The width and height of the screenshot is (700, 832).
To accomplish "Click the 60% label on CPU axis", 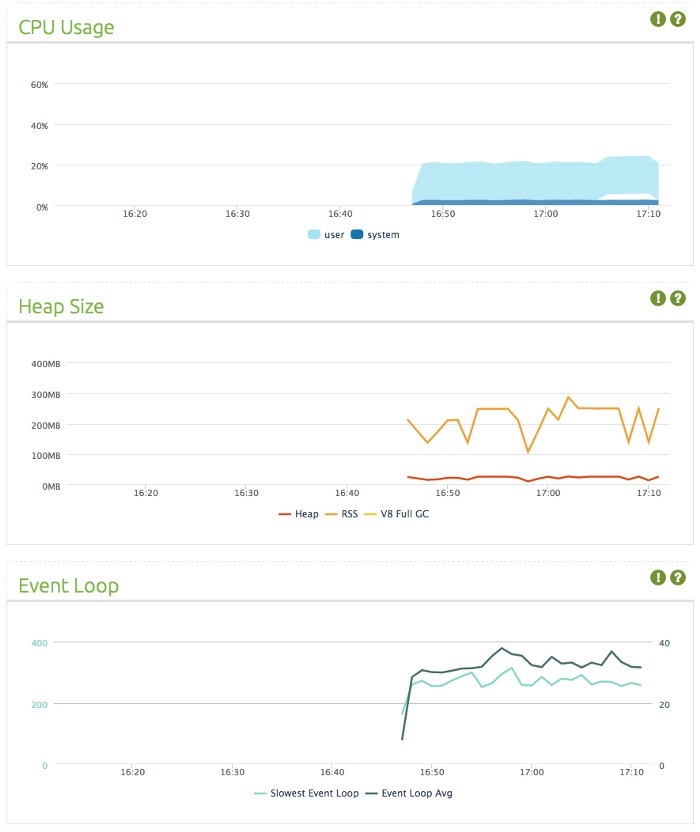I will tap(39, 85).
